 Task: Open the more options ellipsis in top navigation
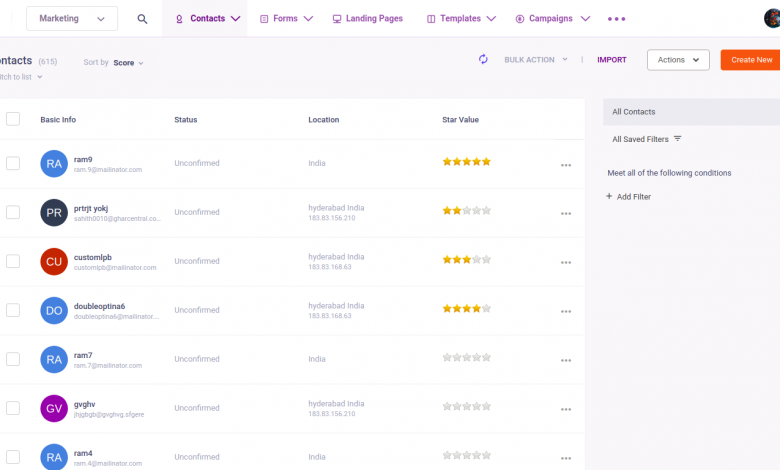tap(617, 19)
